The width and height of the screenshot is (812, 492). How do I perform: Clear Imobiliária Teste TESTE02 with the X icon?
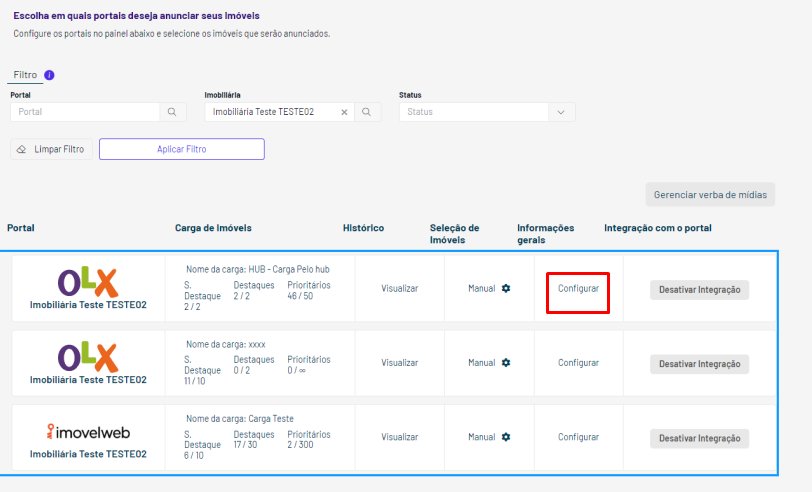tap(344, 112)
